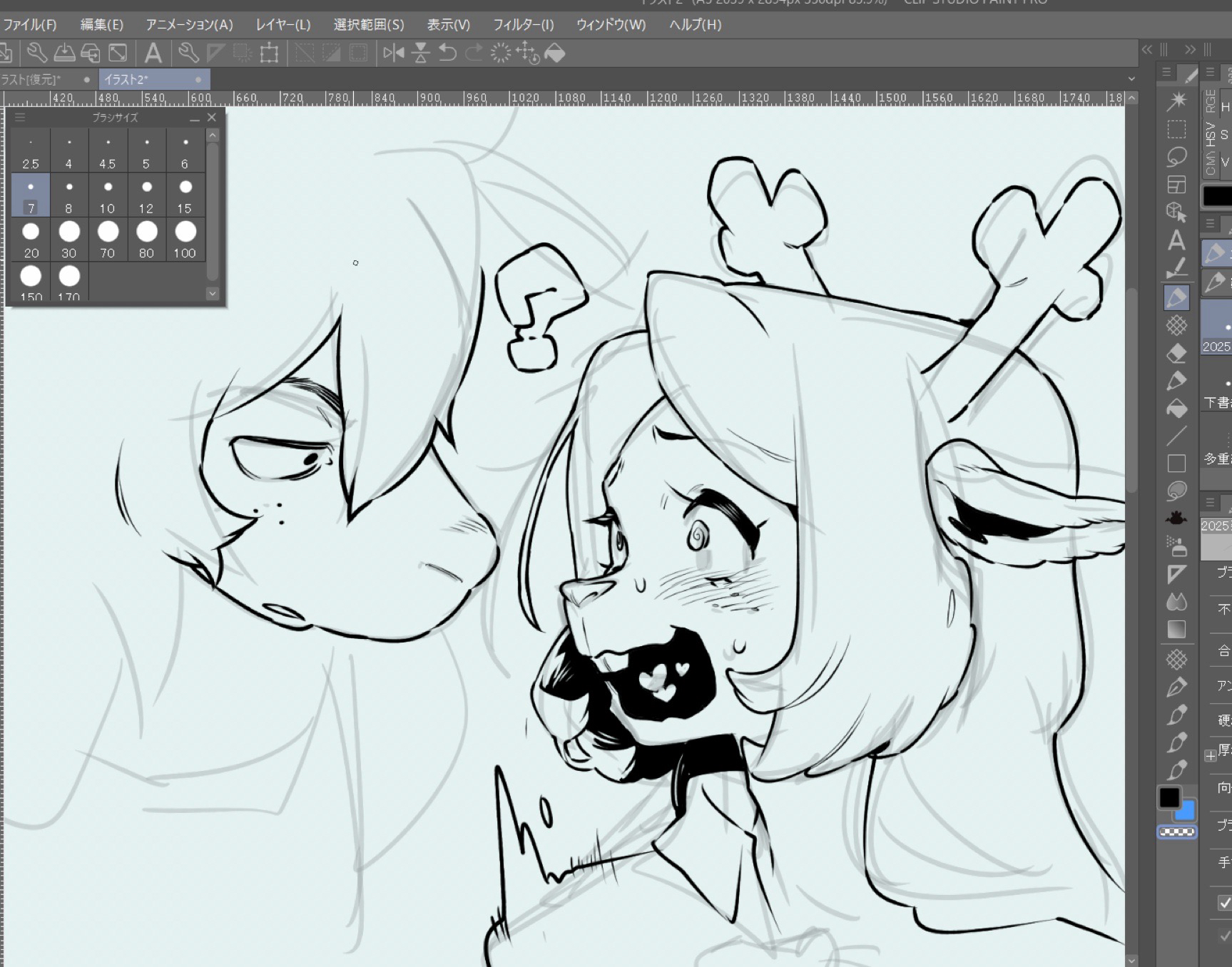Open the 選択範囲(S) menu
The image size is (1232, 967).
pyautogui.click(x=369, y=25)
